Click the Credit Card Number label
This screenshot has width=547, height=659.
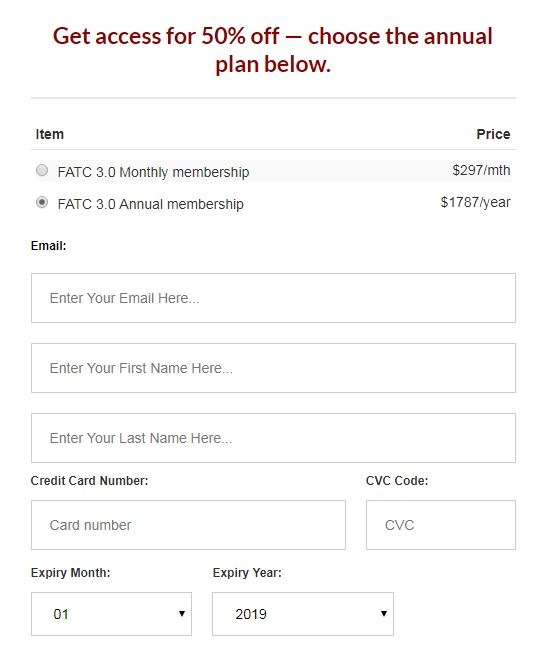(x=89, y=480)
